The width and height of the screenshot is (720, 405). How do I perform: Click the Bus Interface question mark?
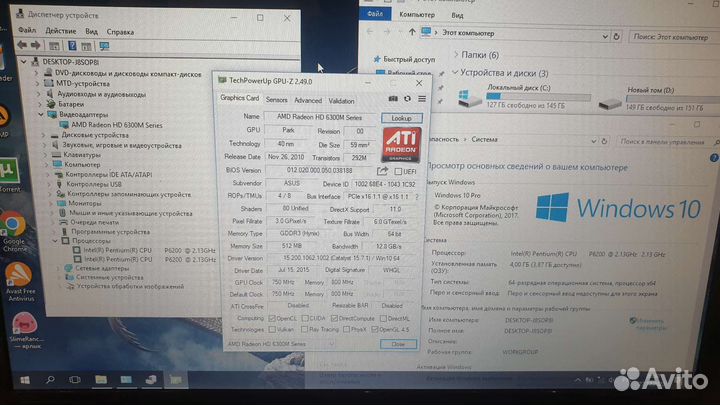point(417,197)
